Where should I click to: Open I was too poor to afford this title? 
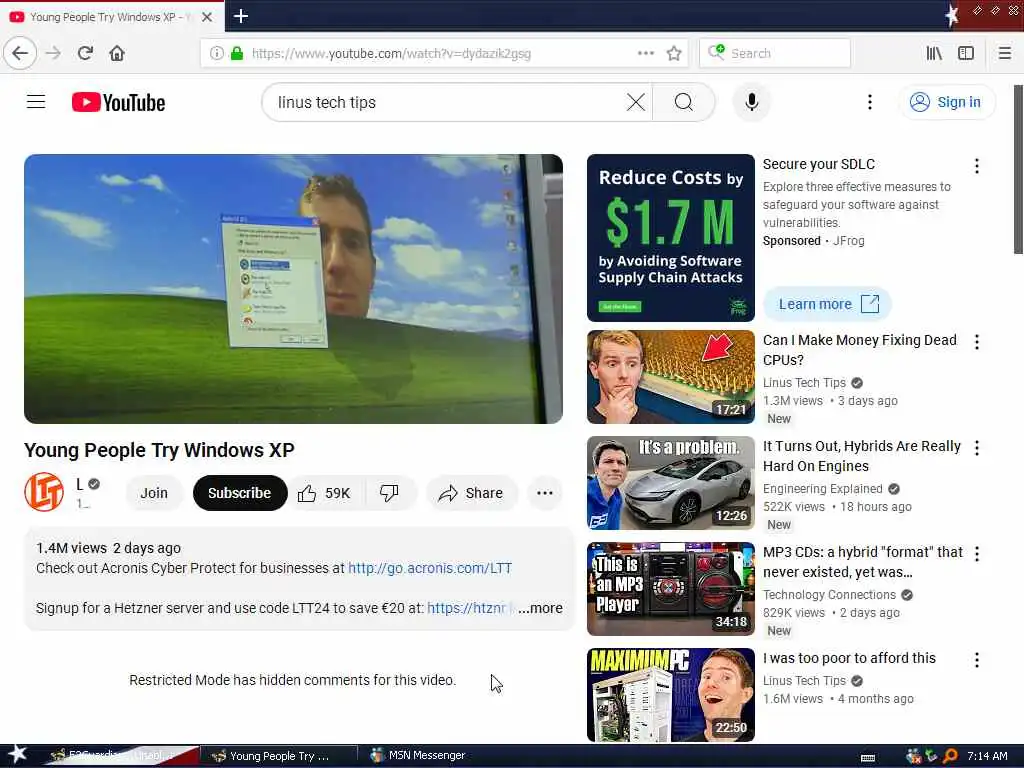coord(849,658)
